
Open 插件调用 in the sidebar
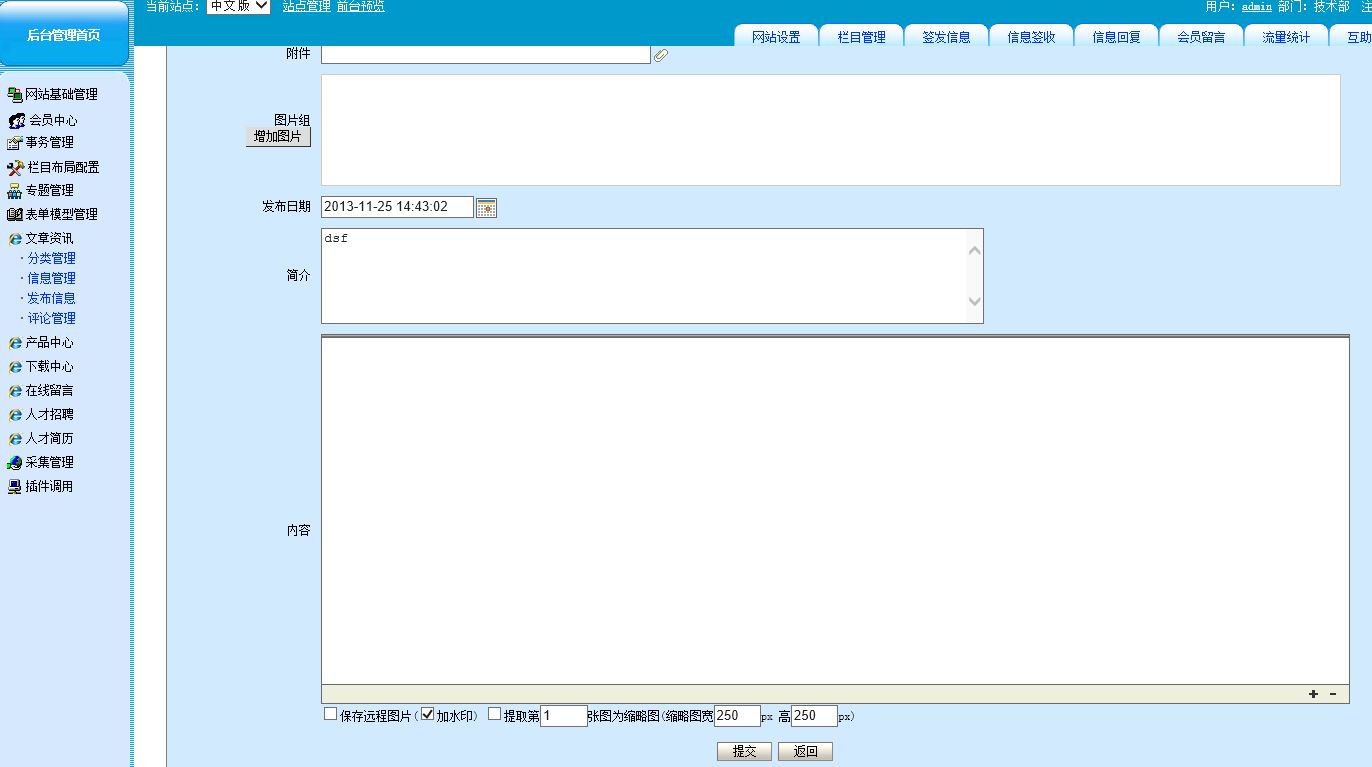tap(49, 487)
